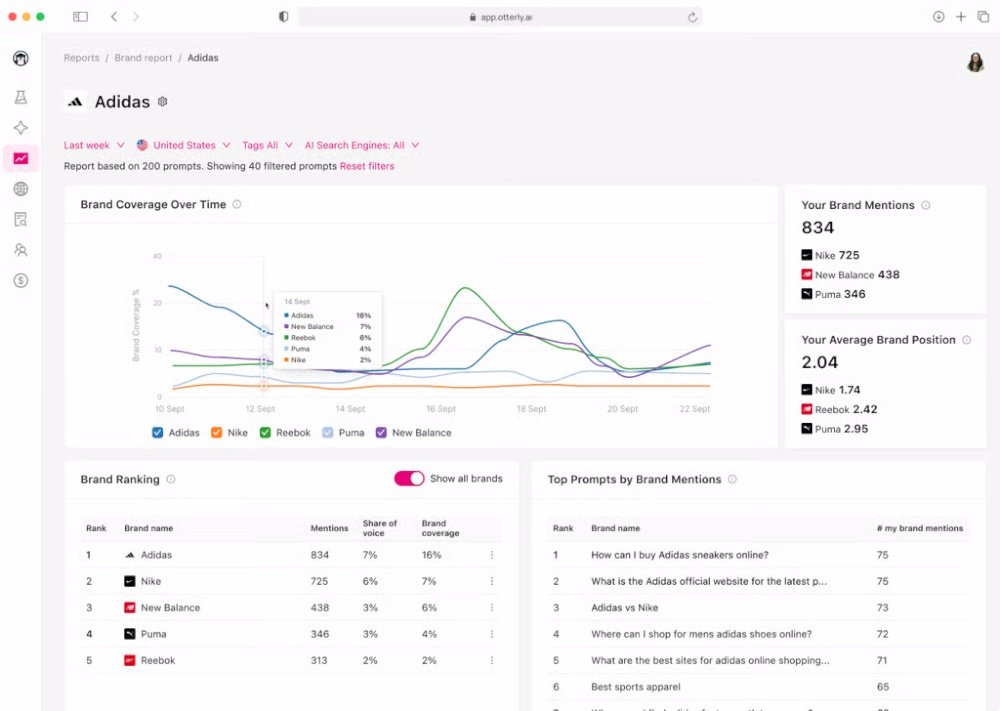Open the Adidas report settings gear

(x=162, y=101)
